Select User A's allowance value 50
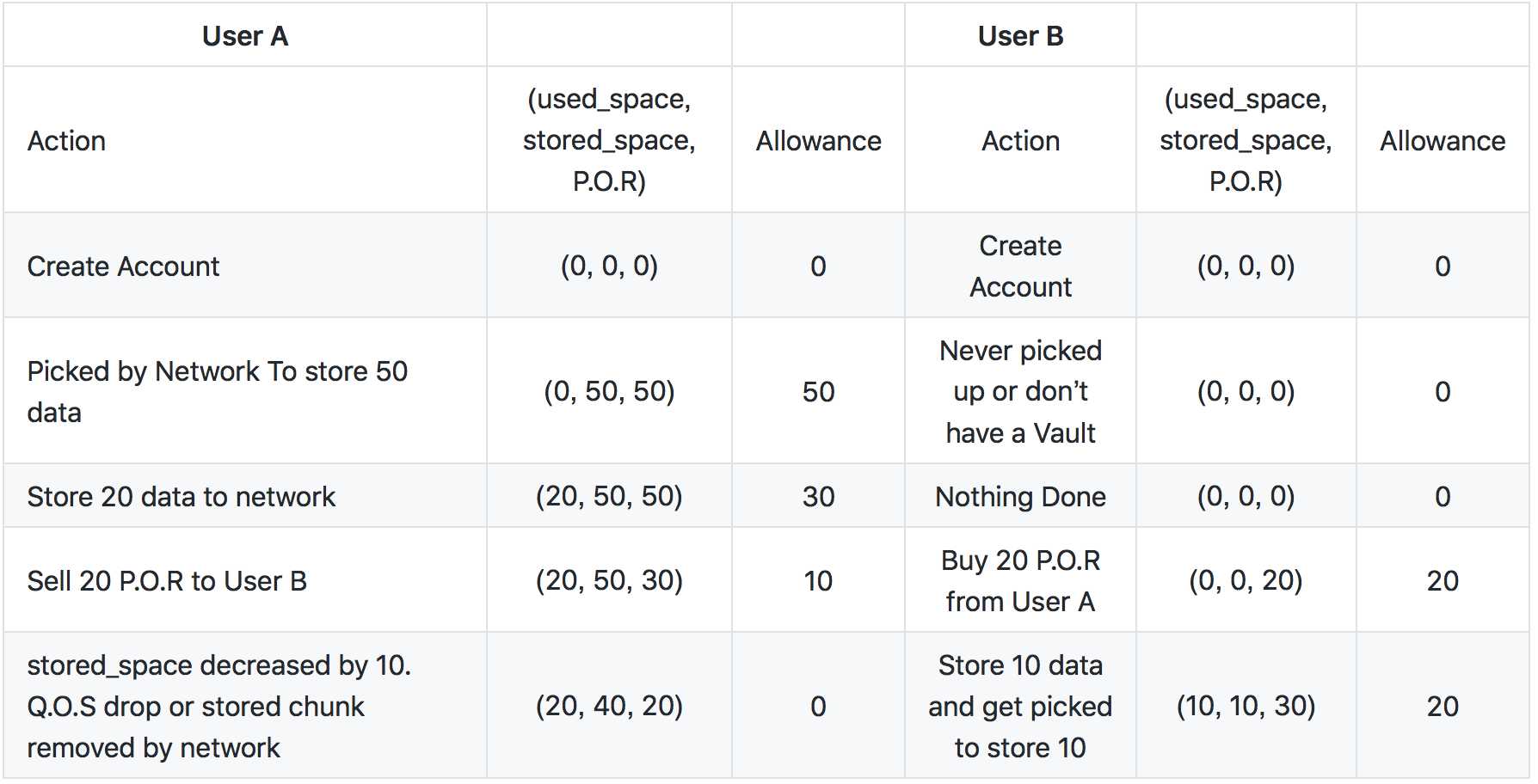 818,391
